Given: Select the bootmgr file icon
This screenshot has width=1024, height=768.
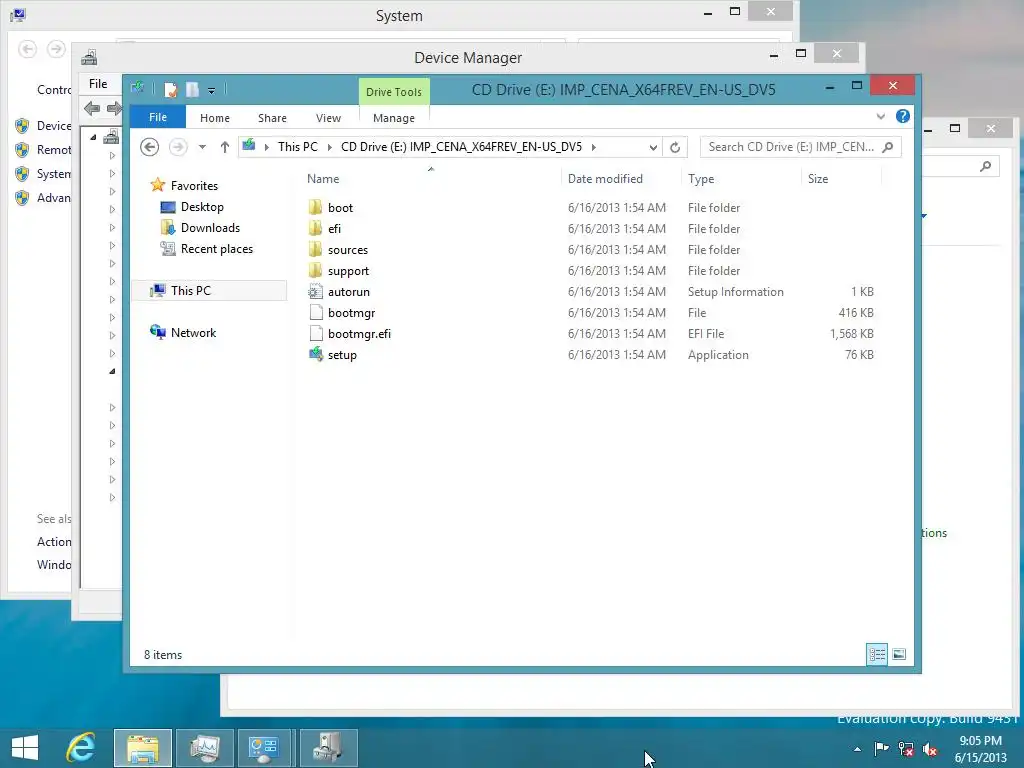Looking at the screenshot, I should tap(315, 313).
